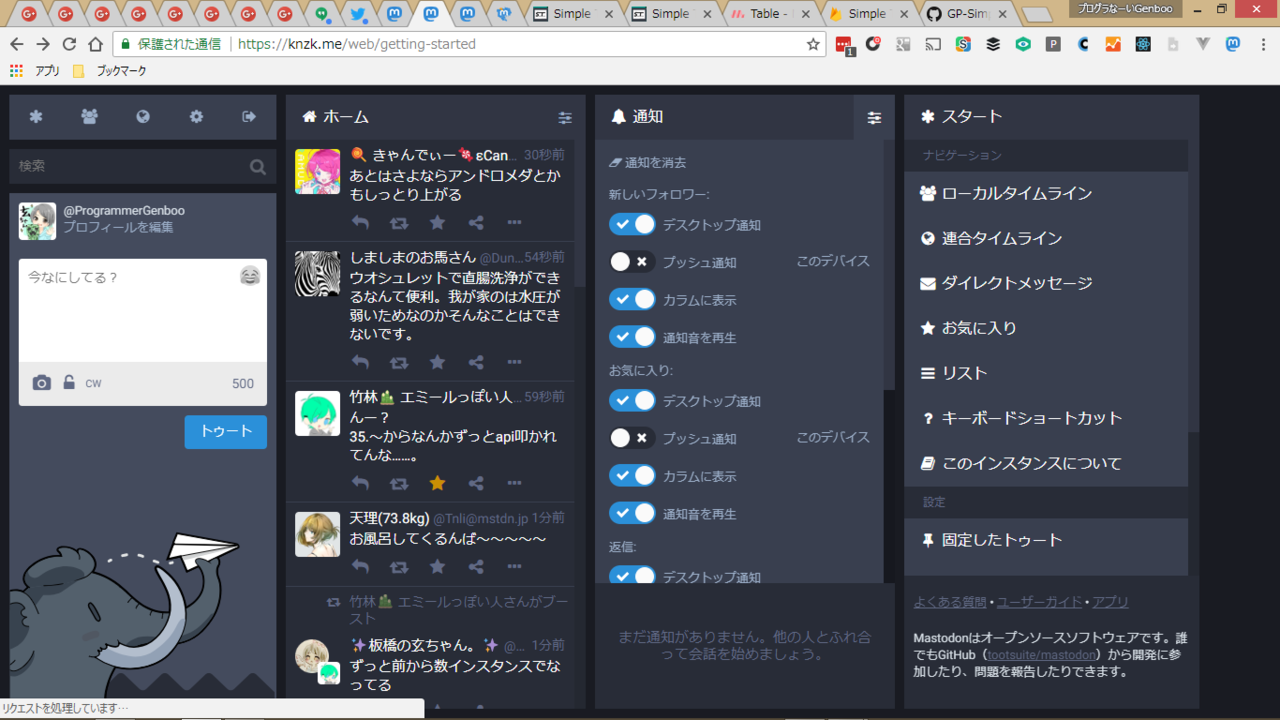Boost the きゃんでぃー post
The image size is (1280, 720).
tap(399, 223)
